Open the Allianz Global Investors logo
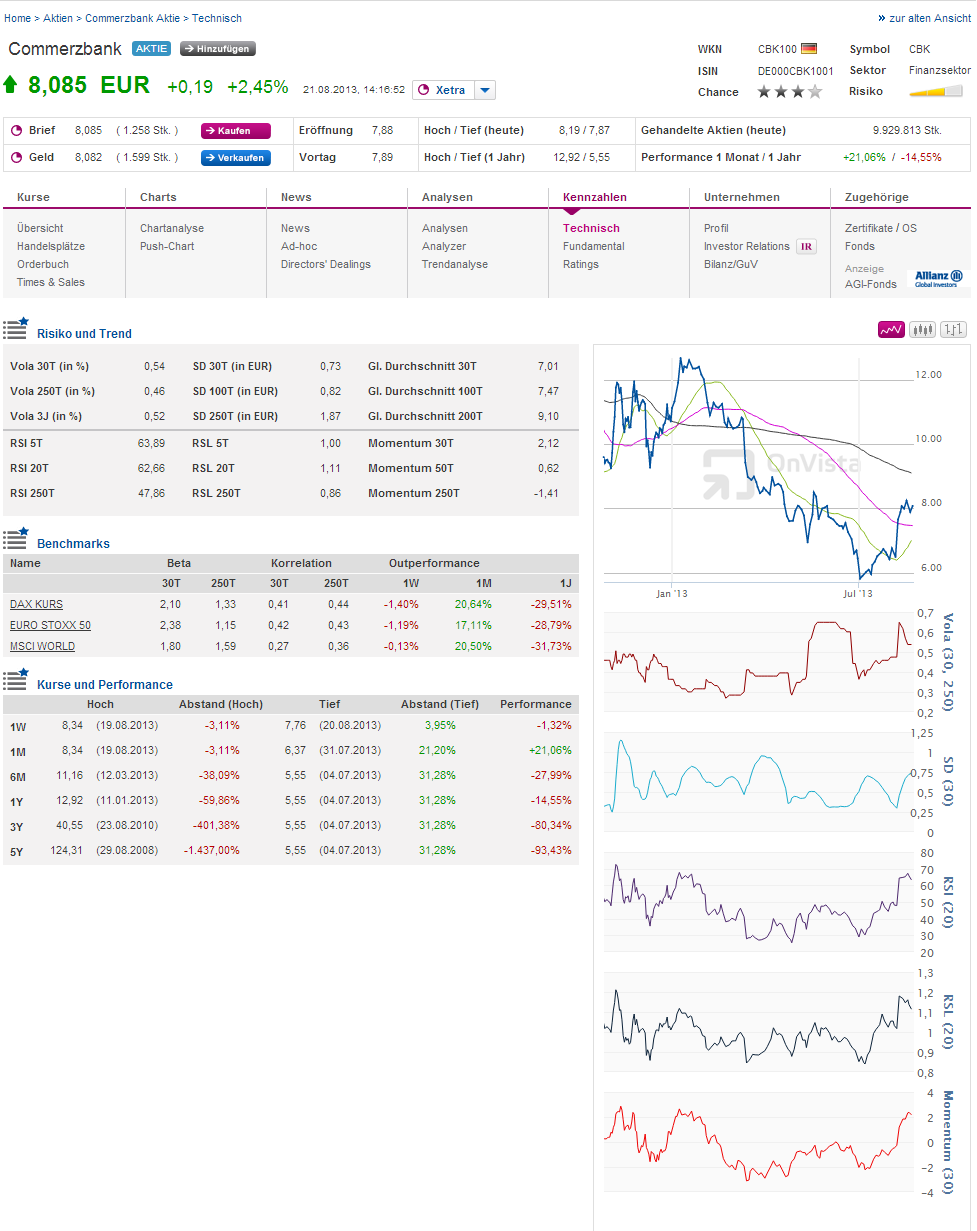The image size is (977, 1231). pyautogui.click(x=938, y=279)
